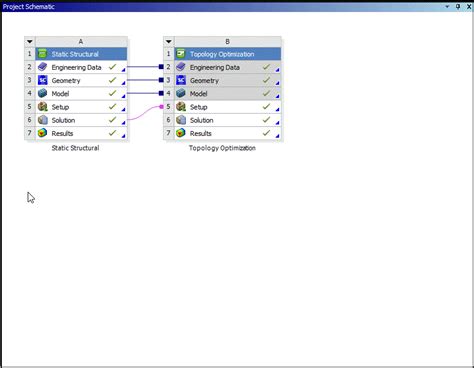Click the Project Schematic title bar text
This screenshot has height=368, width=474.
point(29,7)
